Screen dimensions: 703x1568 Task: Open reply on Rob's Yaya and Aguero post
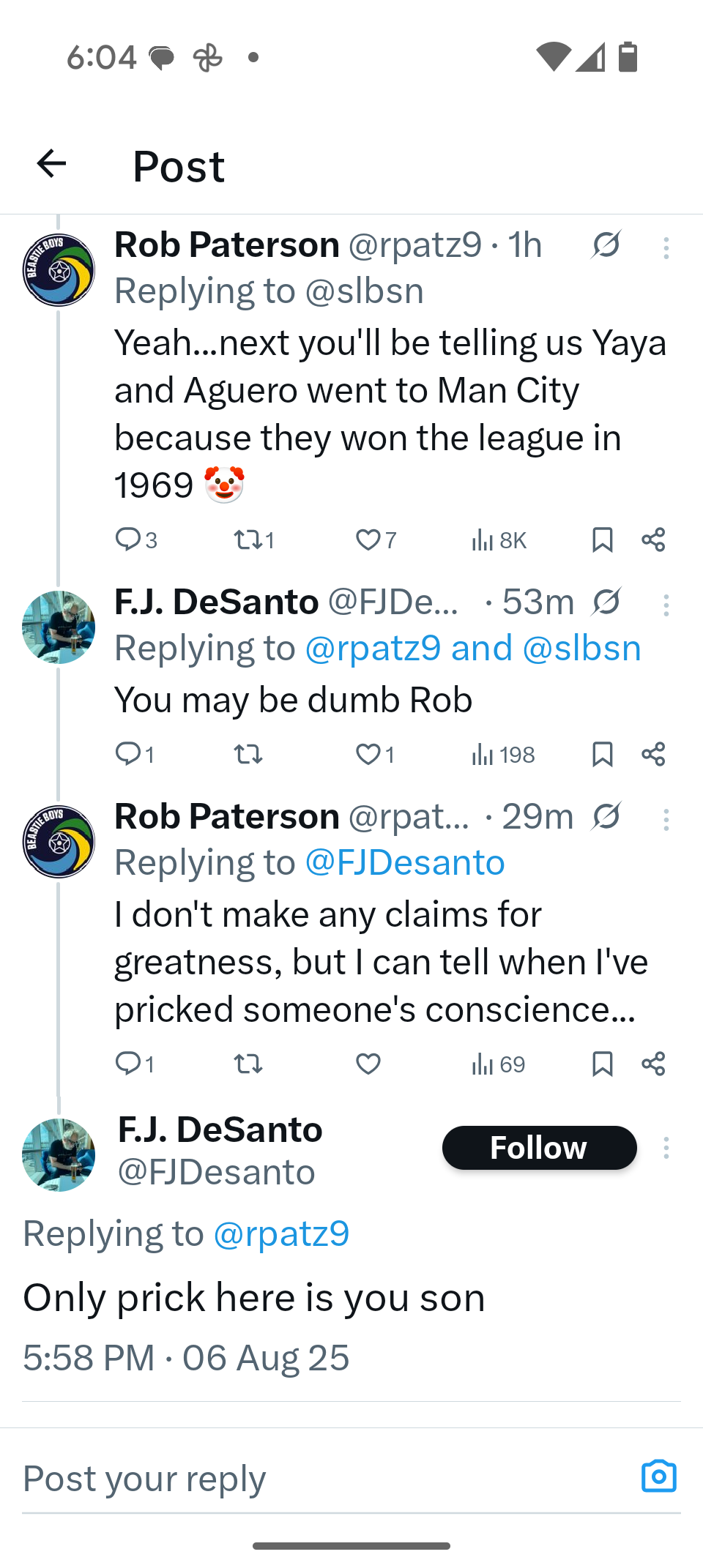click(129, 540)
